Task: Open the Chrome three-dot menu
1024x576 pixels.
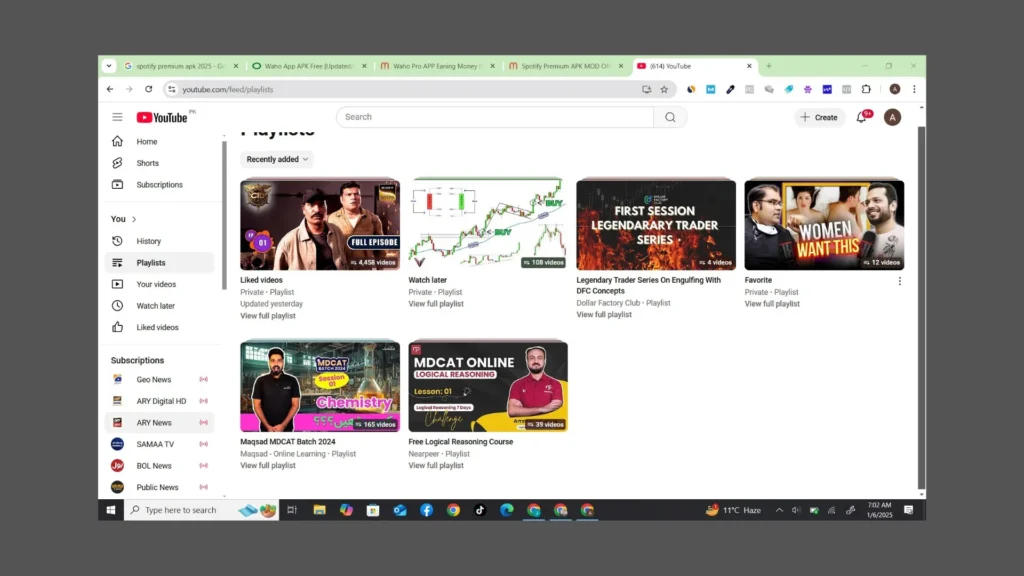Action: tap(914, 89)
